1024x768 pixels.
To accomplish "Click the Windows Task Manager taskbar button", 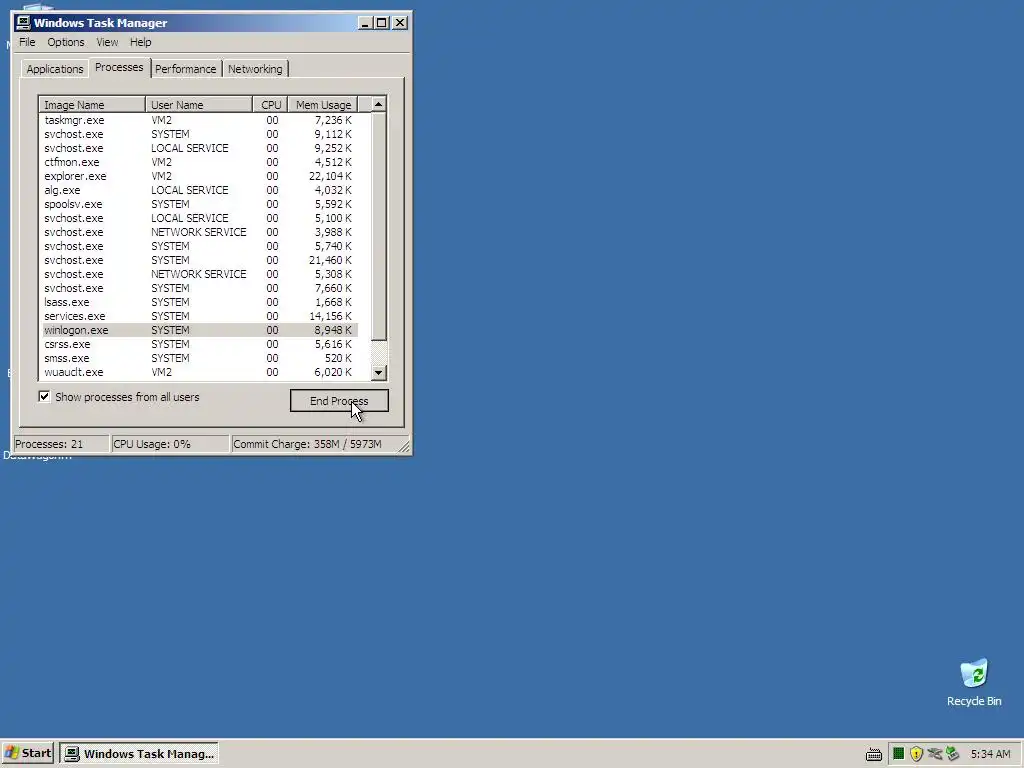I will coord(139,753).
